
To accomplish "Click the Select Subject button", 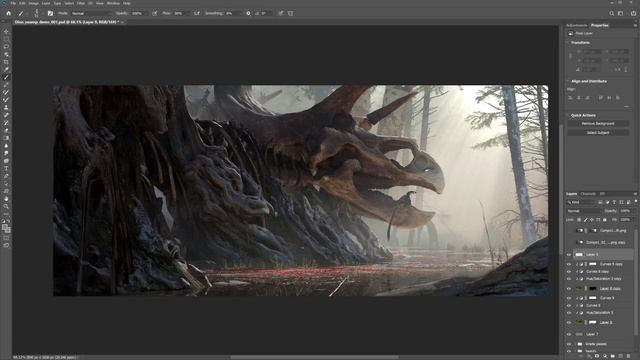I will tap(598, 133).
